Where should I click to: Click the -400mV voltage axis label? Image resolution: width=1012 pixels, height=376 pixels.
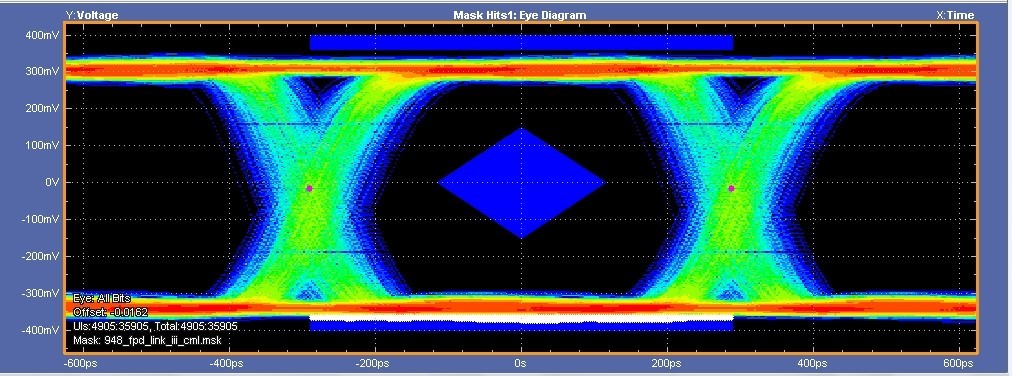click(41, 330)
